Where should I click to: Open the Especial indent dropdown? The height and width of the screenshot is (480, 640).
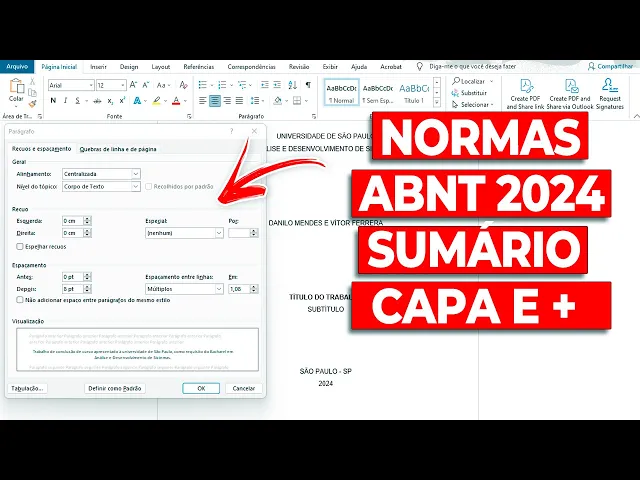pyautogui.click(x=219, y=233)
